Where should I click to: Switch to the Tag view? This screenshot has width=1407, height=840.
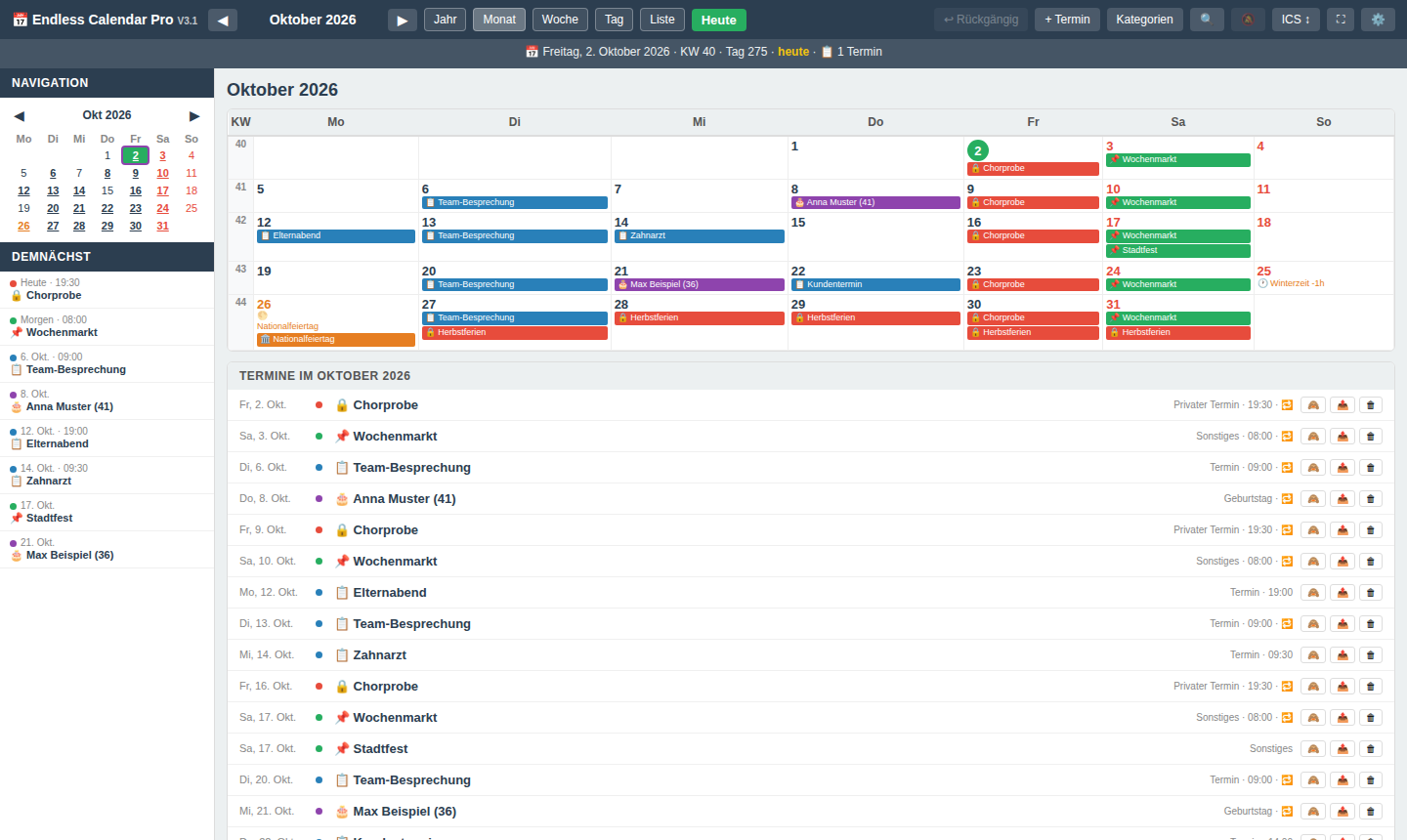tap(614, 20)
